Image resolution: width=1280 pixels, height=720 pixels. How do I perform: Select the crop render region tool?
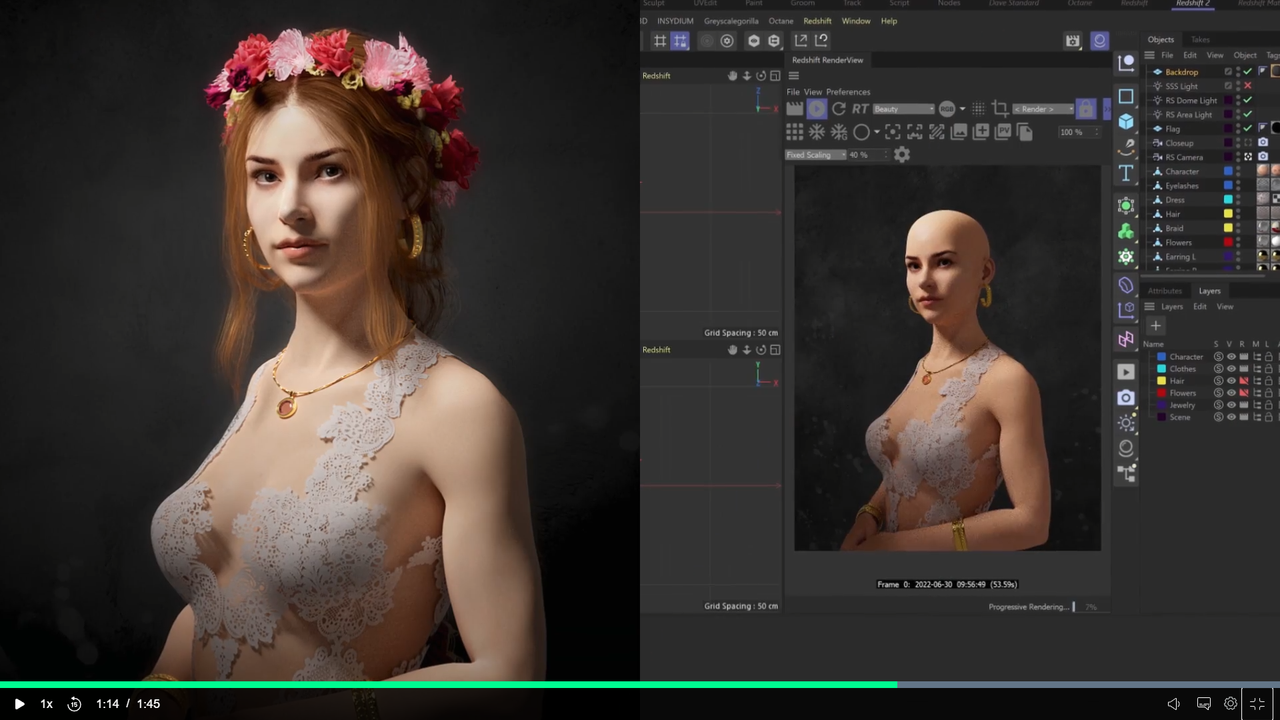click(x=999, y=109)
